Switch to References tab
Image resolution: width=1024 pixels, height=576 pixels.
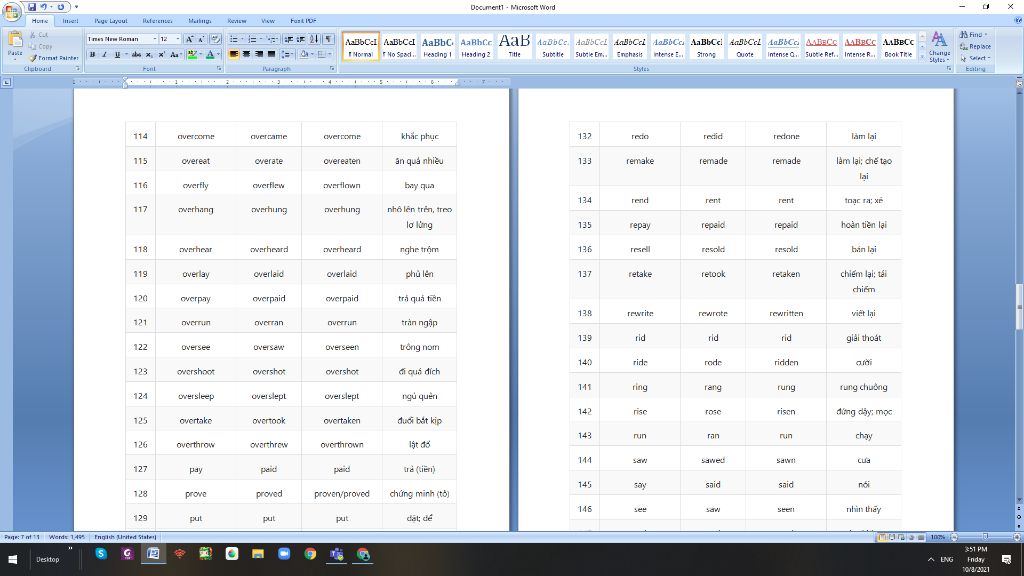157,21
